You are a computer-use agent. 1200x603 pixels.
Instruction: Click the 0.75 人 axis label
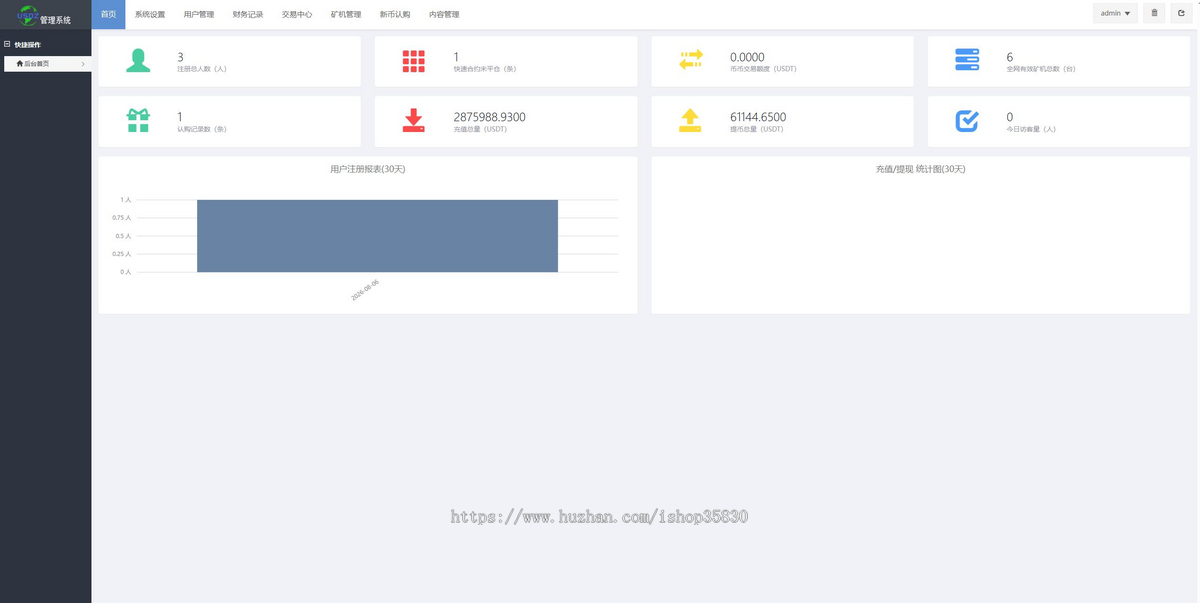tap(122, 218)
